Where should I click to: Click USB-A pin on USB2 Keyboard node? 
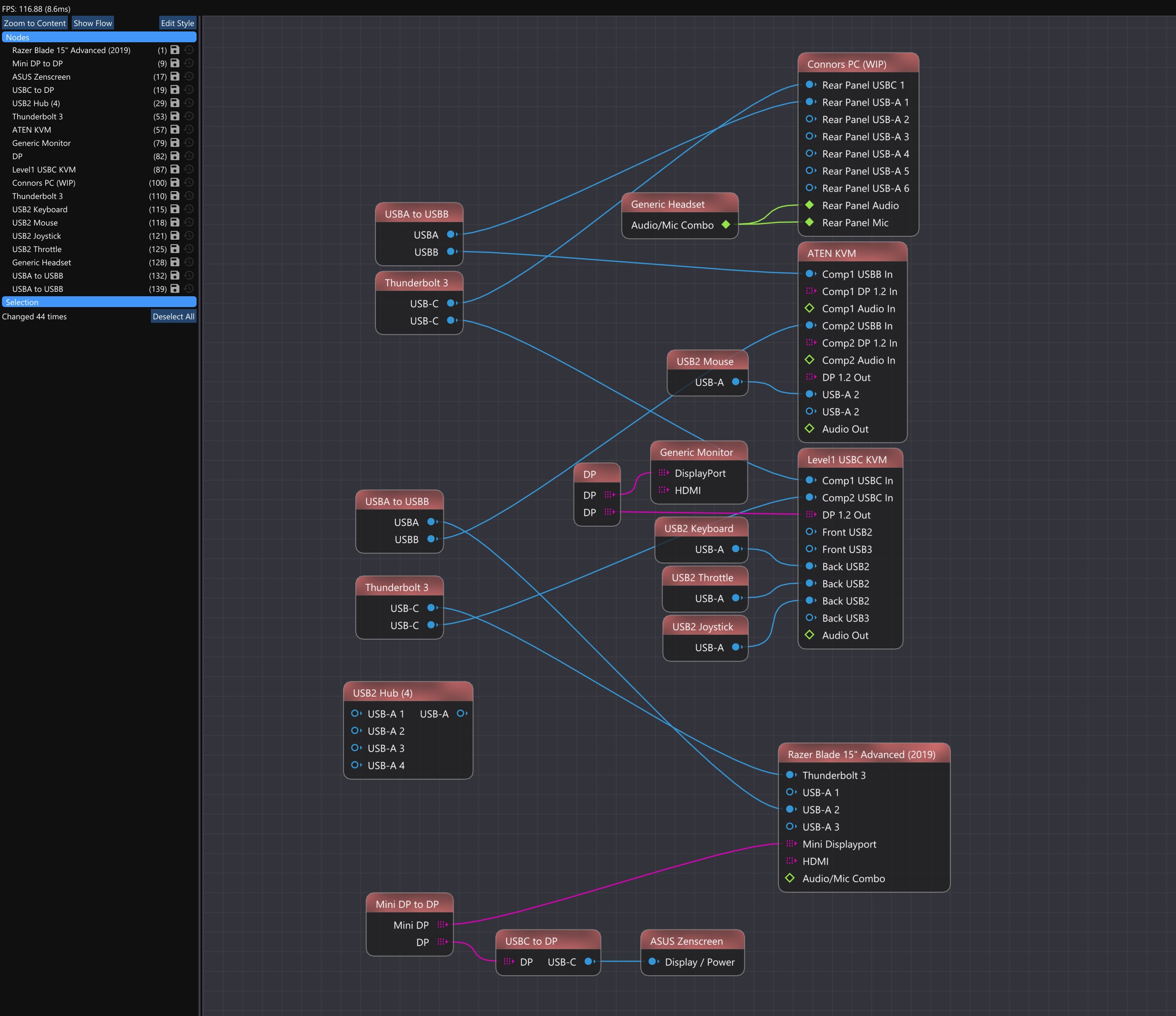737,549
